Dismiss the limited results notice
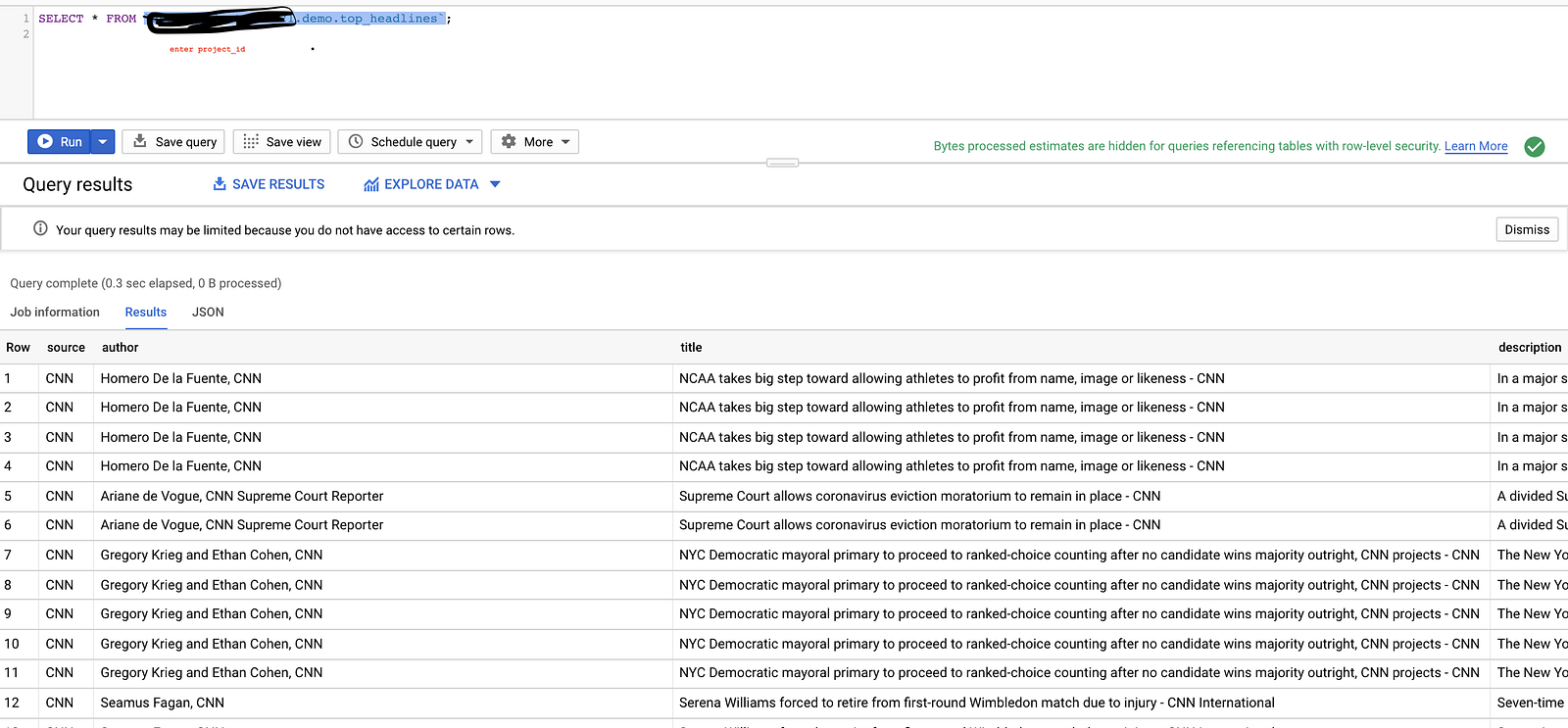Screen dimensions: 1568x728 coord(1527,229)
